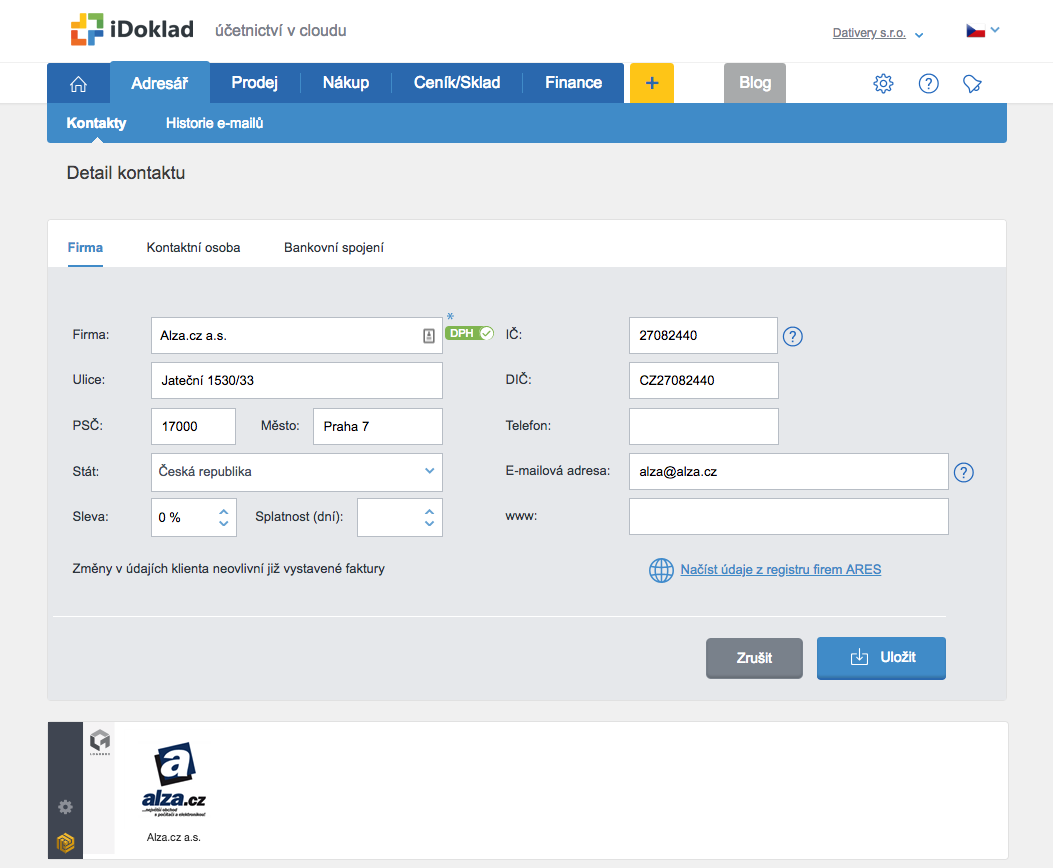This screenshot has height=868, width=1053.
Task: Switch to the Kontaktní osoba tab
Action: pos(193,247)
